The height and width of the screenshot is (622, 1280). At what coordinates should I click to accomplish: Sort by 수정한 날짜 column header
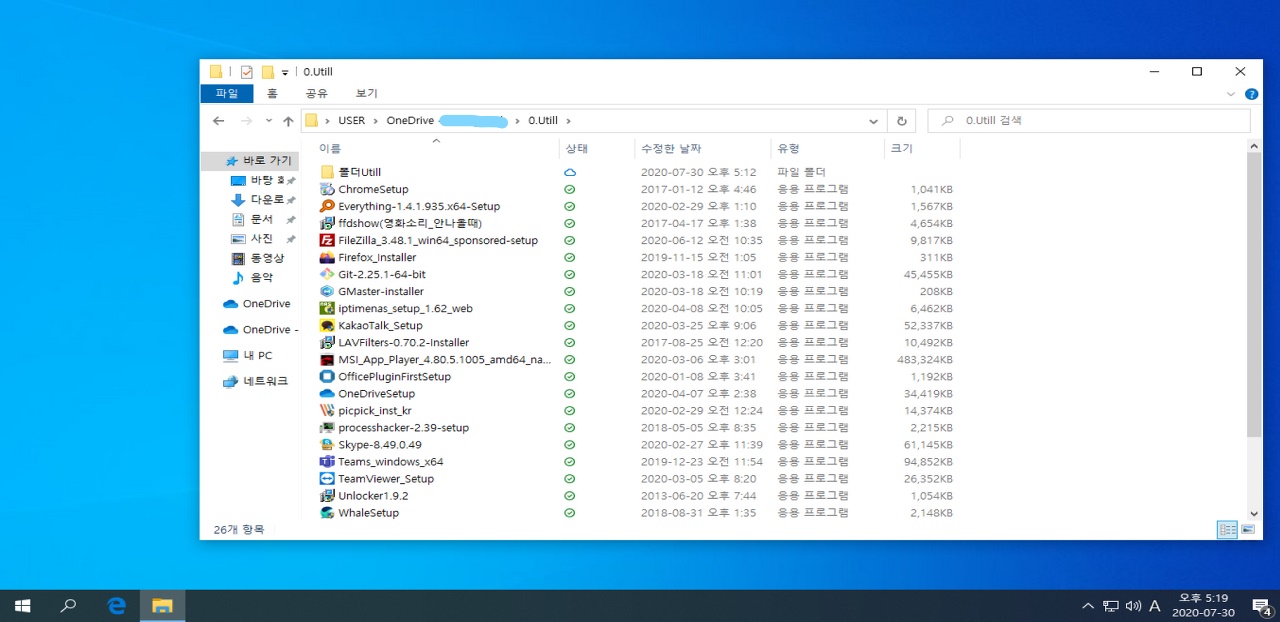point(671,148)
